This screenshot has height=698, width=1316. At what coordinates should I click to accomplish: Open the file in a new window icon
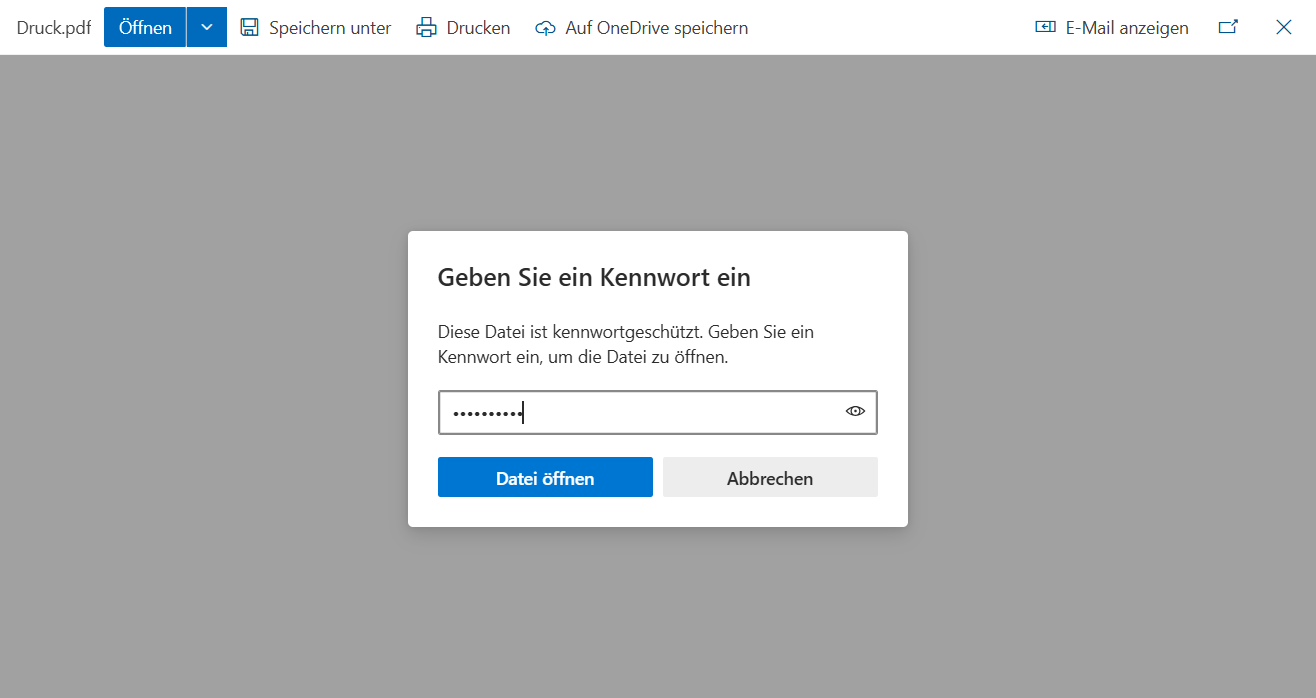pos(1228,28)
